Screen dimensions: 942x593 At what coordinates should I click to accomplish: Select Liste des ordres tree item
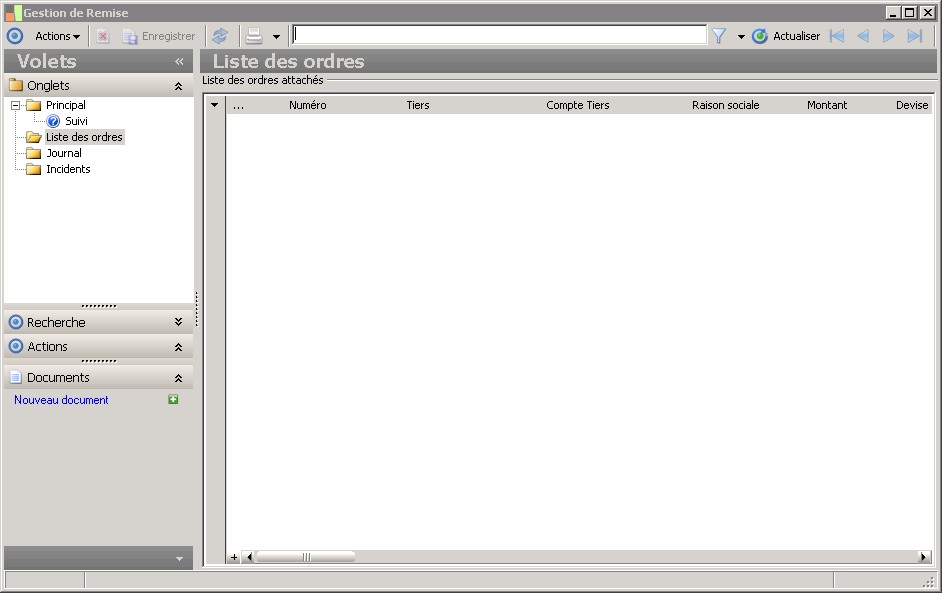(84, 137)
